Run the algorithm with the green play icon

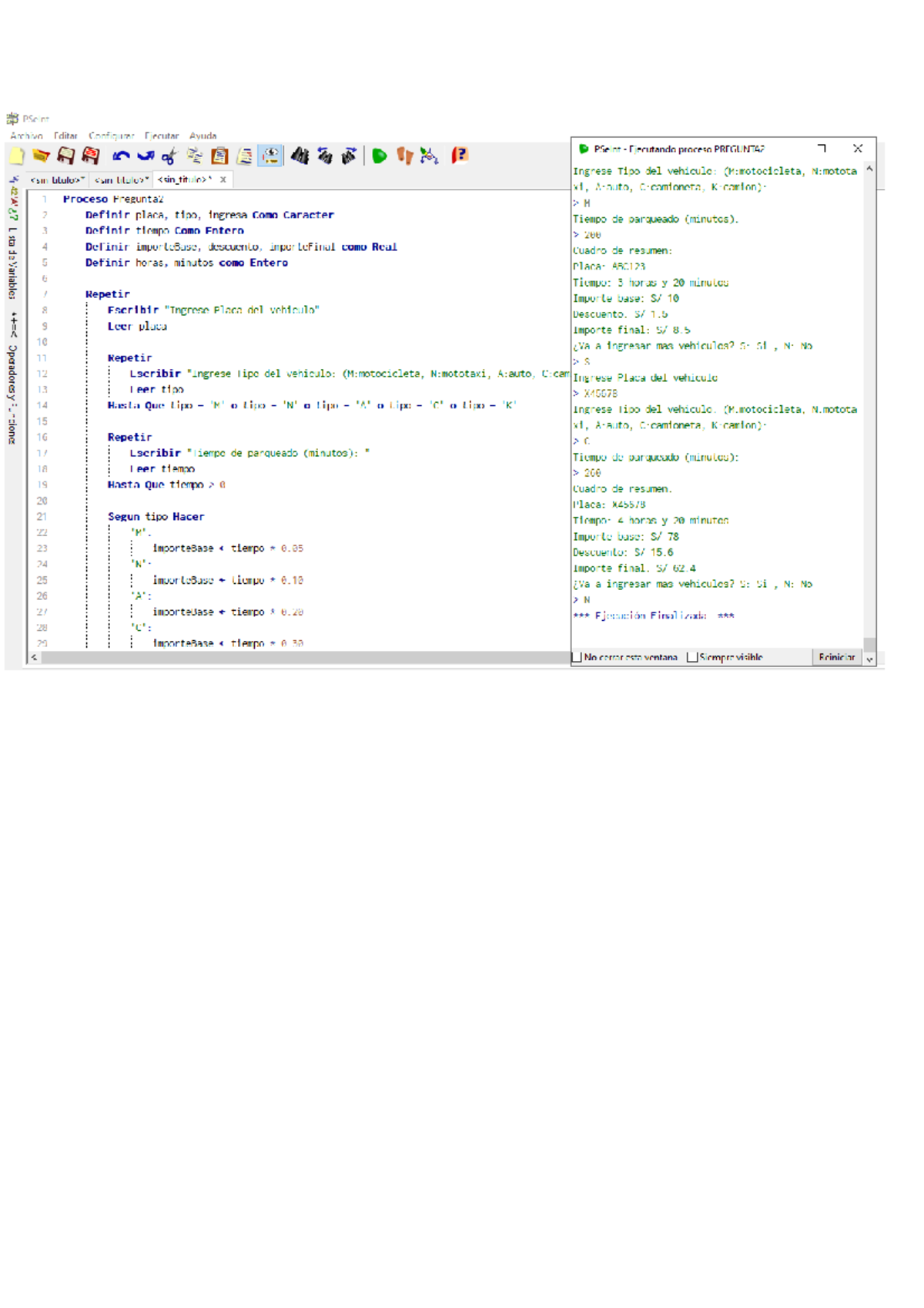379,156
